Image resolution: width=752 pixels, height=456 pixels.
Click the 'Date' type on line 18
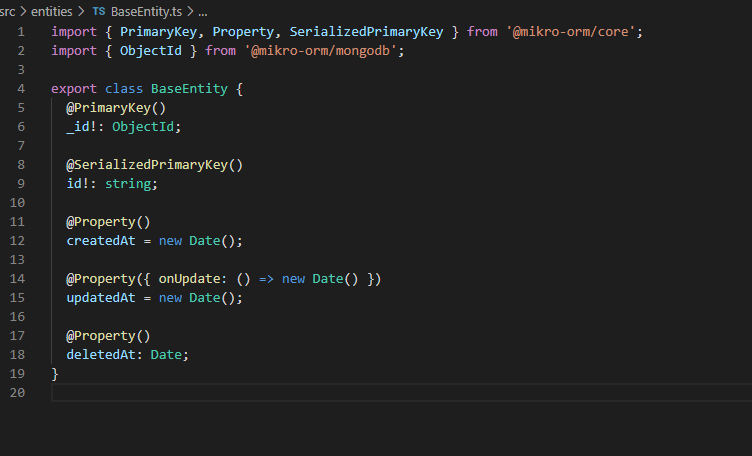pyautogui.click(x=166, y=355)
